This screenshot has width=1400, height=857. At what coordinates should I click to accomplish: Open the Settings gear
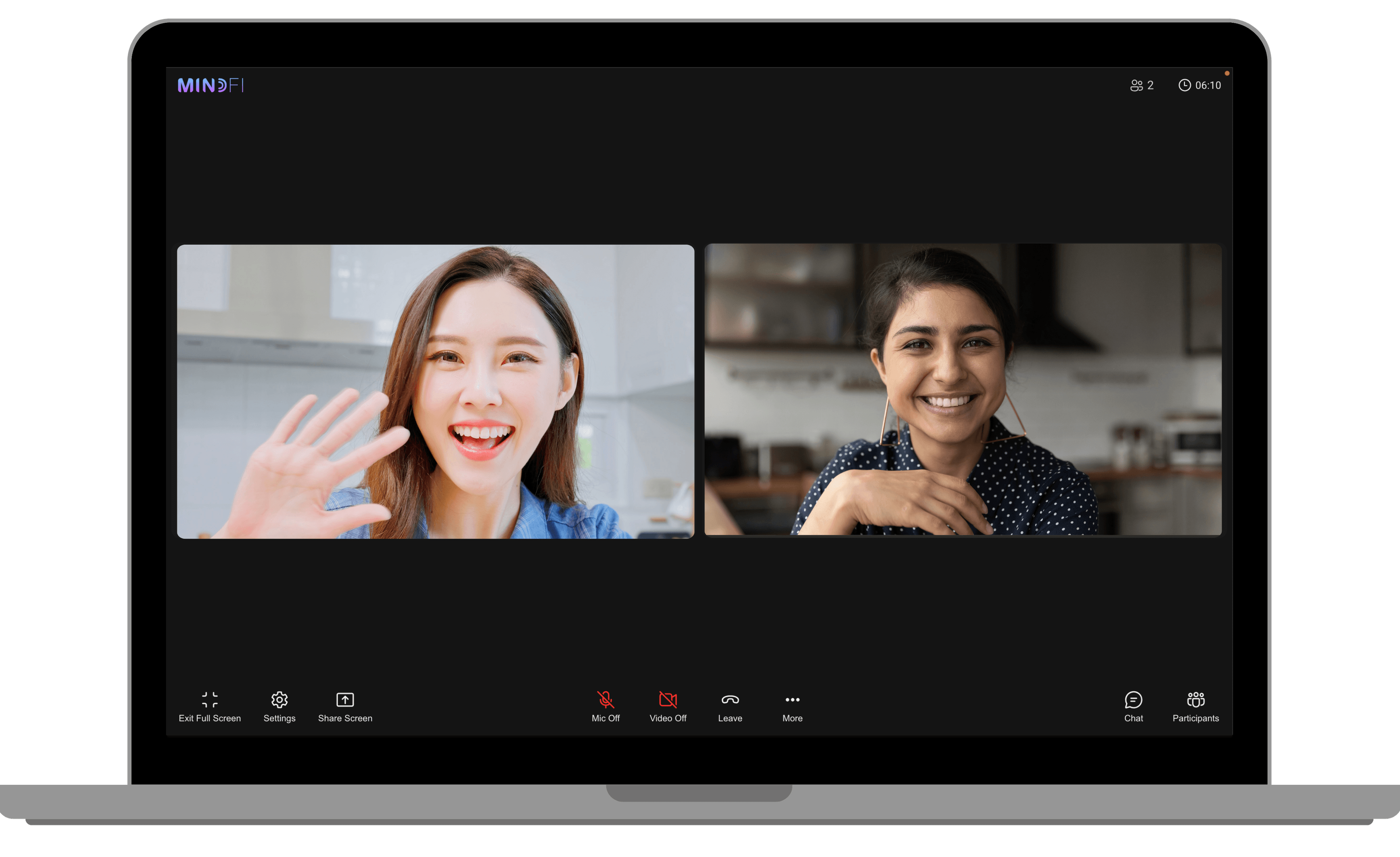[x=279, y=699]
